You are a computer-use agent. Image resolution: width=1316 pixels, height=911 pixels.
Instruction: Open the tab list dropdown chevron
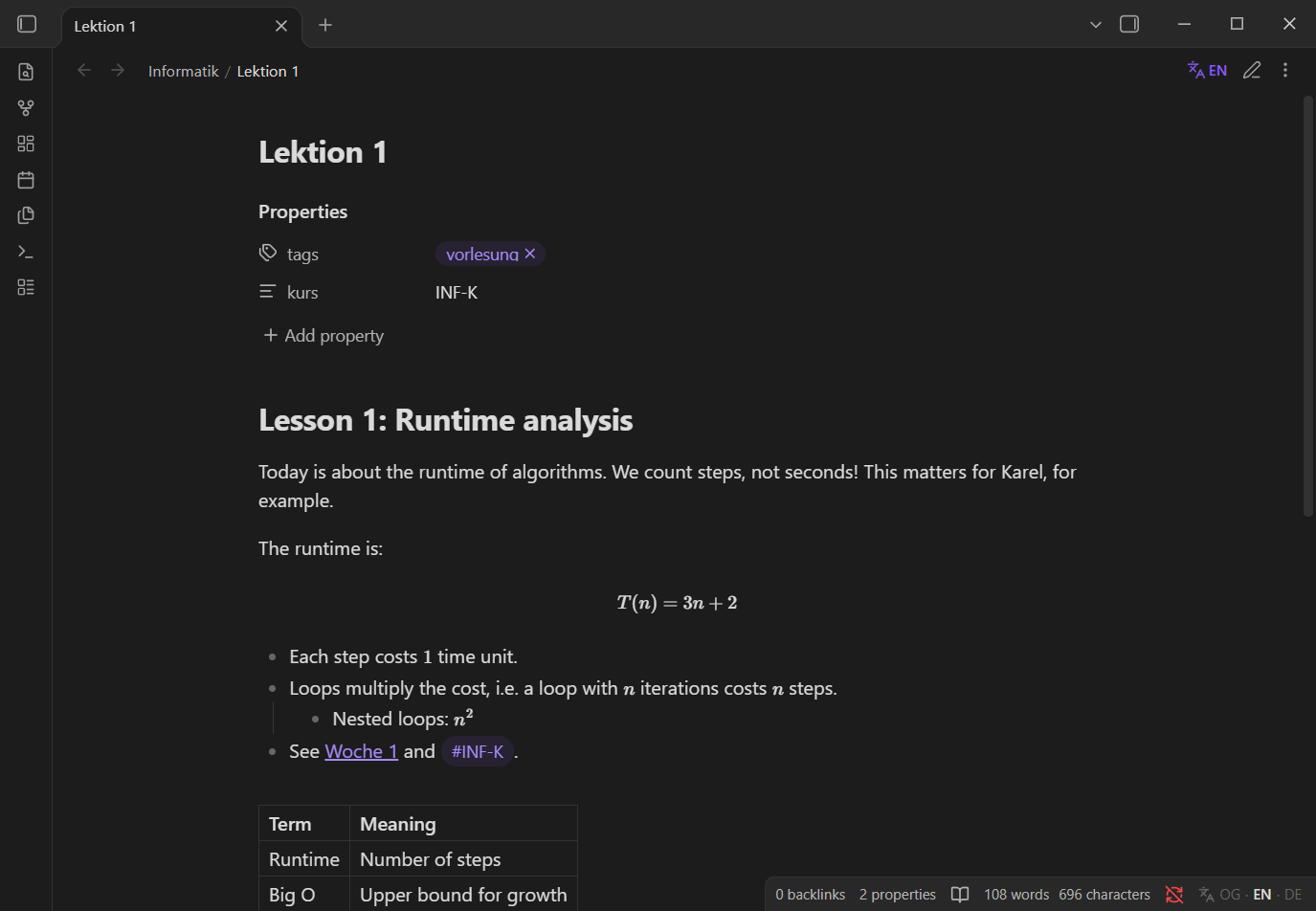pyautogui.click(x=1096, y=25)
